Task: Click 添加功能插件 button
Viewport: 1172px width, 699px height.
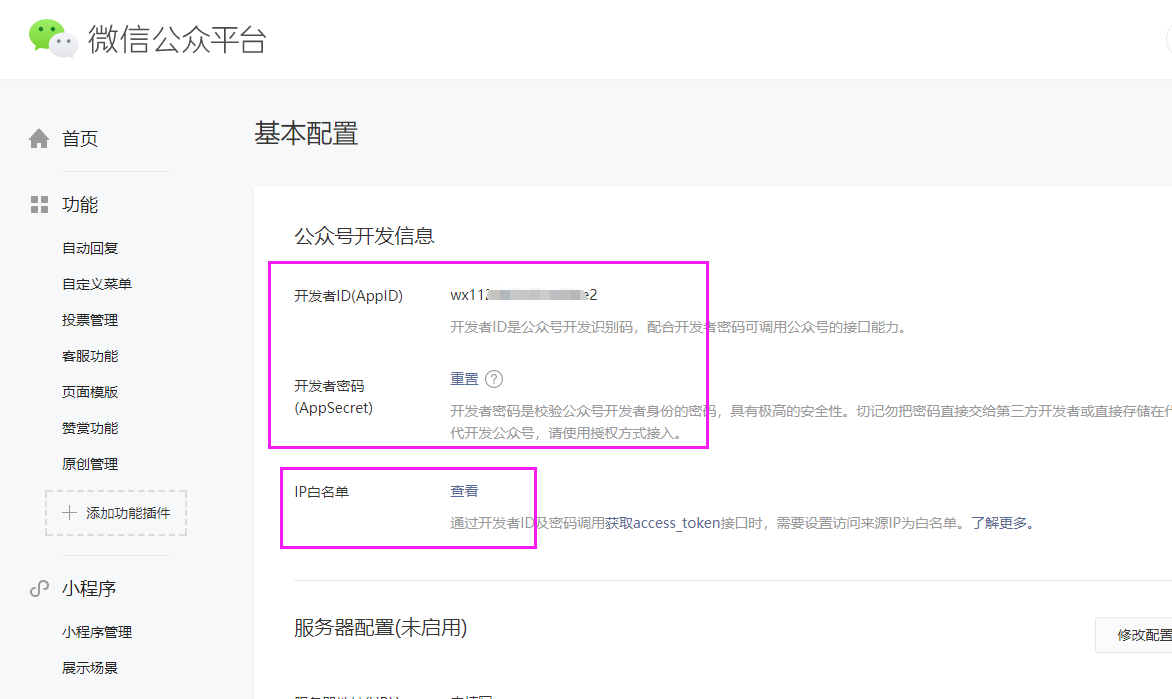Action: (x=116, y=513)
